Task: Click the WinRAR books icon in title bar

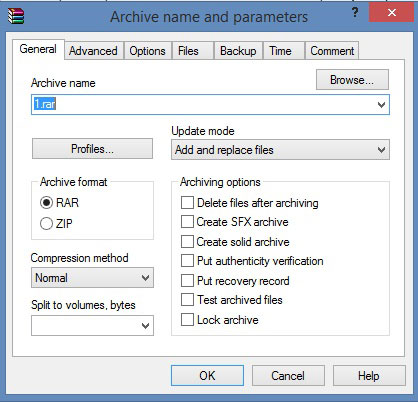Action: [16, 16]
